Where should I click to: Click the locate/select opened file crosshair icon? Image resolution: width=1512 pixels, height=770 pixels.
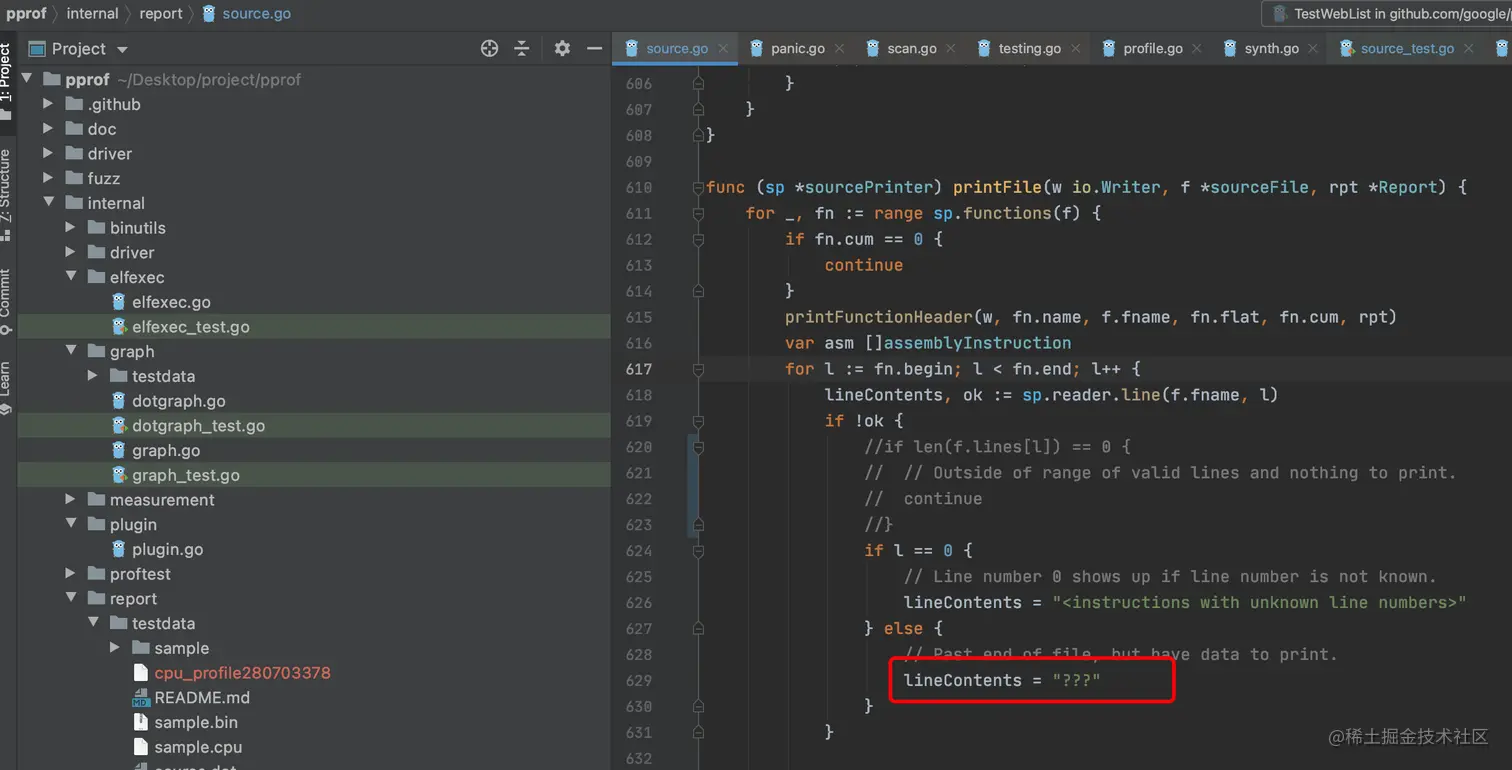pos(489,48)
